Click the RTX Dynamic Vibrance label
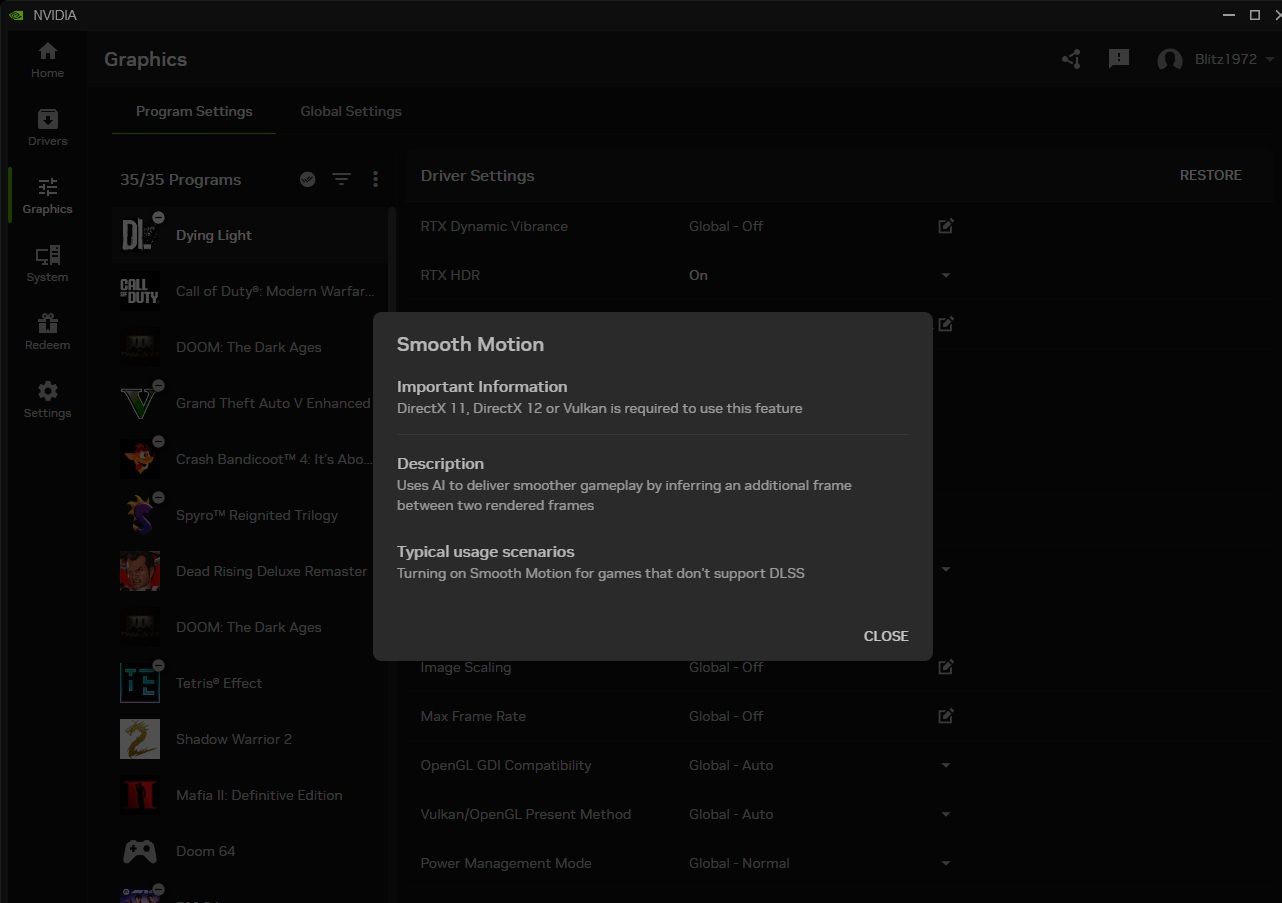This screenshot has height=903, width=1282. (494, 226)
